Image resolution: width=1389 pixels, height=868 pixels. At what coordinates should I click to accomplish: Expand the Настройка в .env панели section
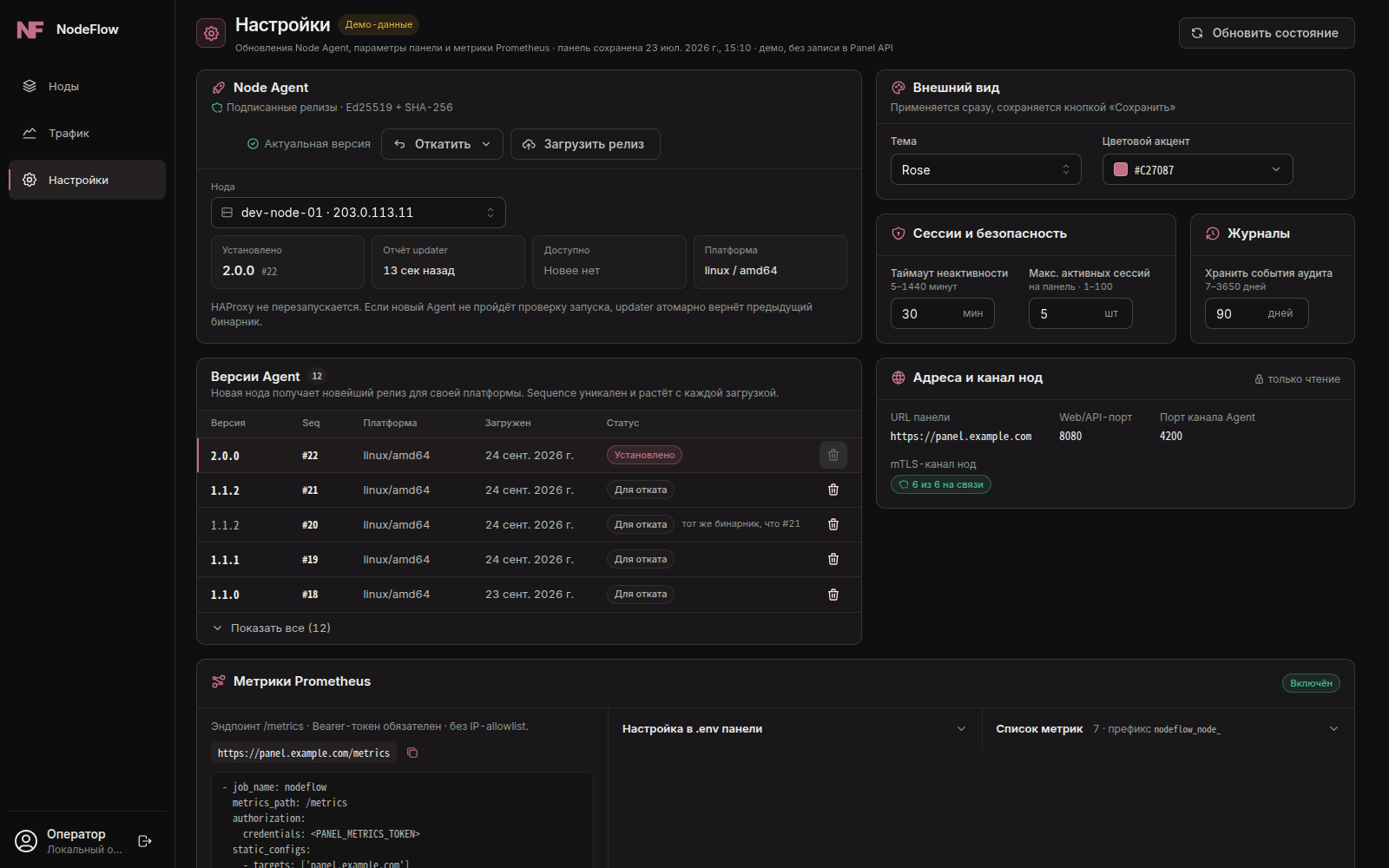tap(794, 729)
